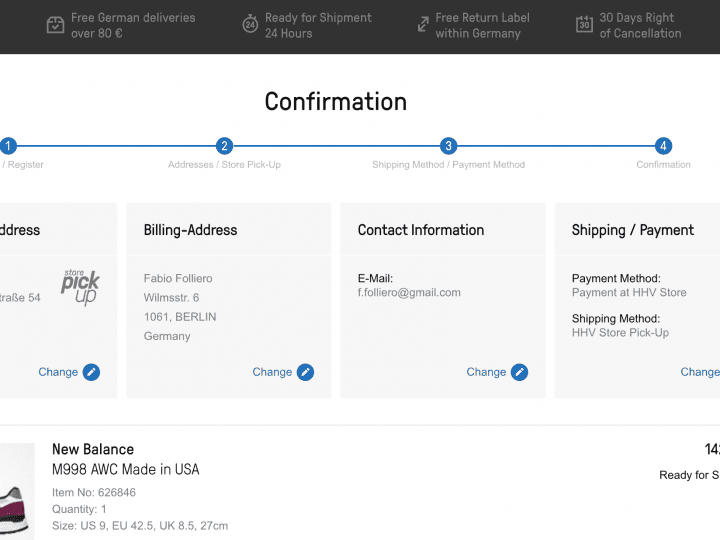Go to step 1 circle in progress bar
The width and height of the screenshot is (720, 540).
(x=8, y=146)
